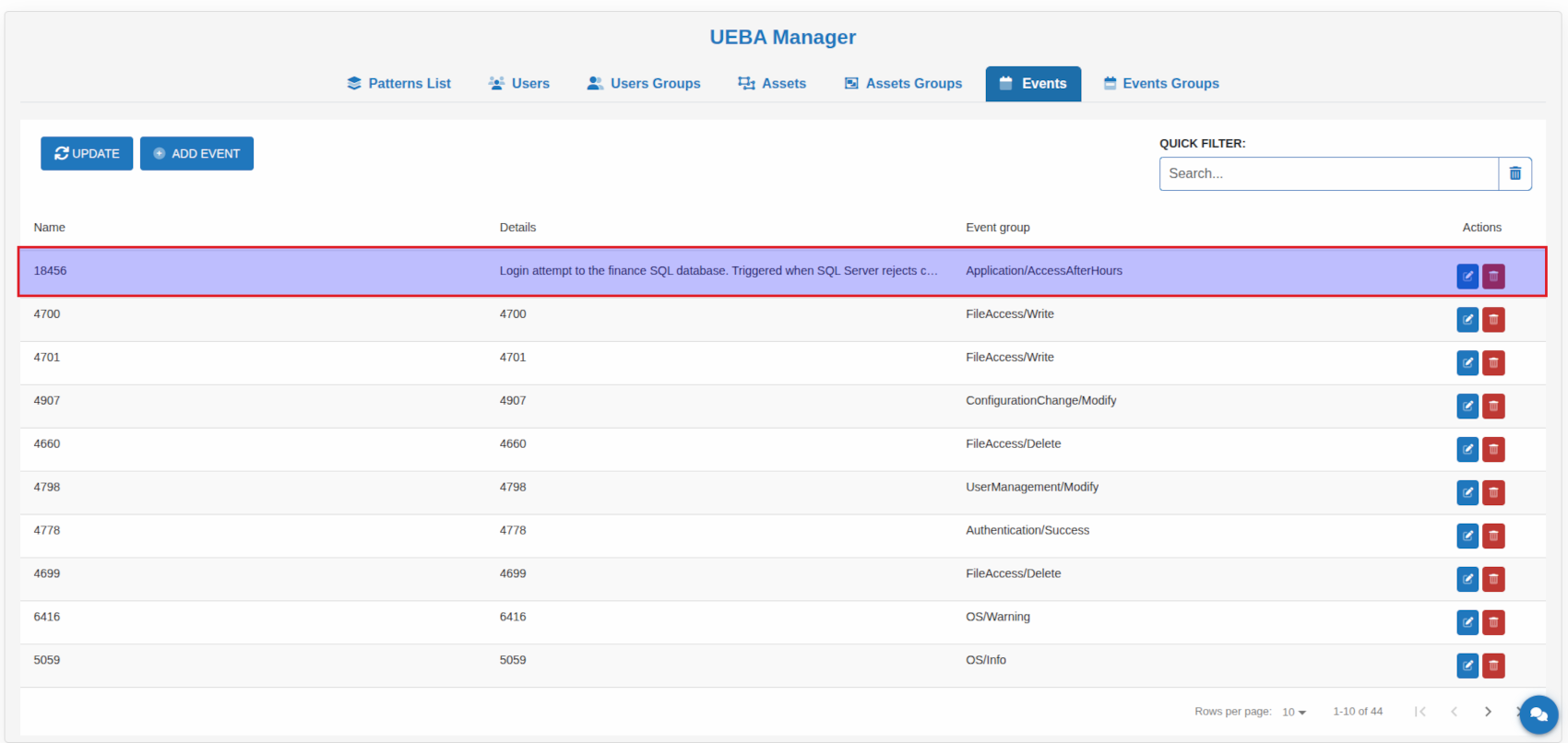The image size is (1568, 743).
Task: Click edit icon for event 4907
Action: click(1467, 406)
